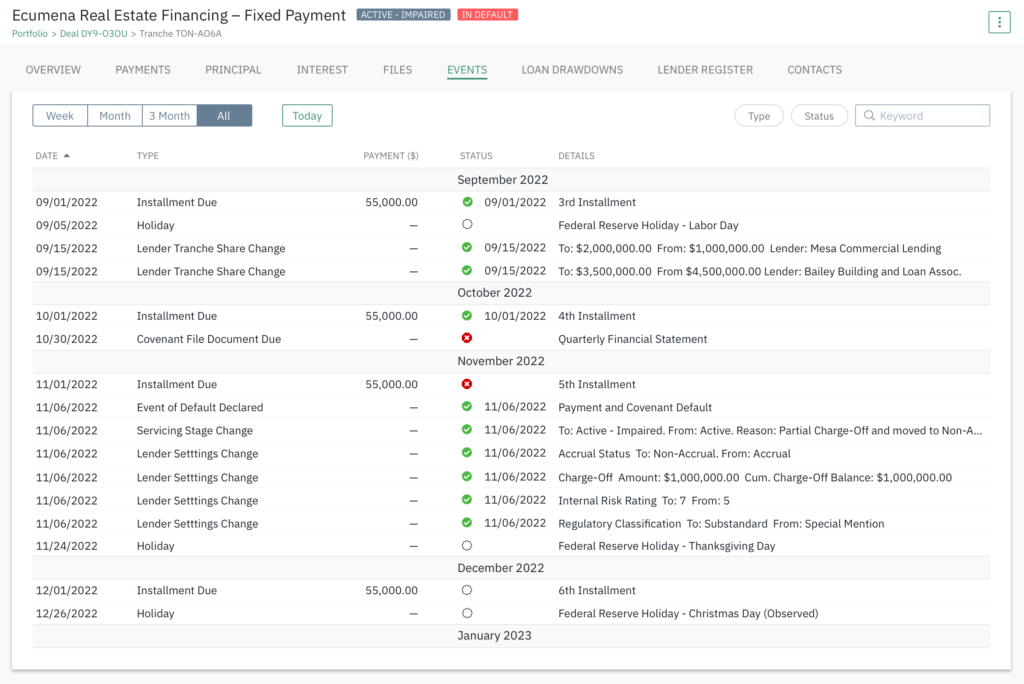Select the Week view toggle
The image size is (1024, 684).
coord(60,116)
